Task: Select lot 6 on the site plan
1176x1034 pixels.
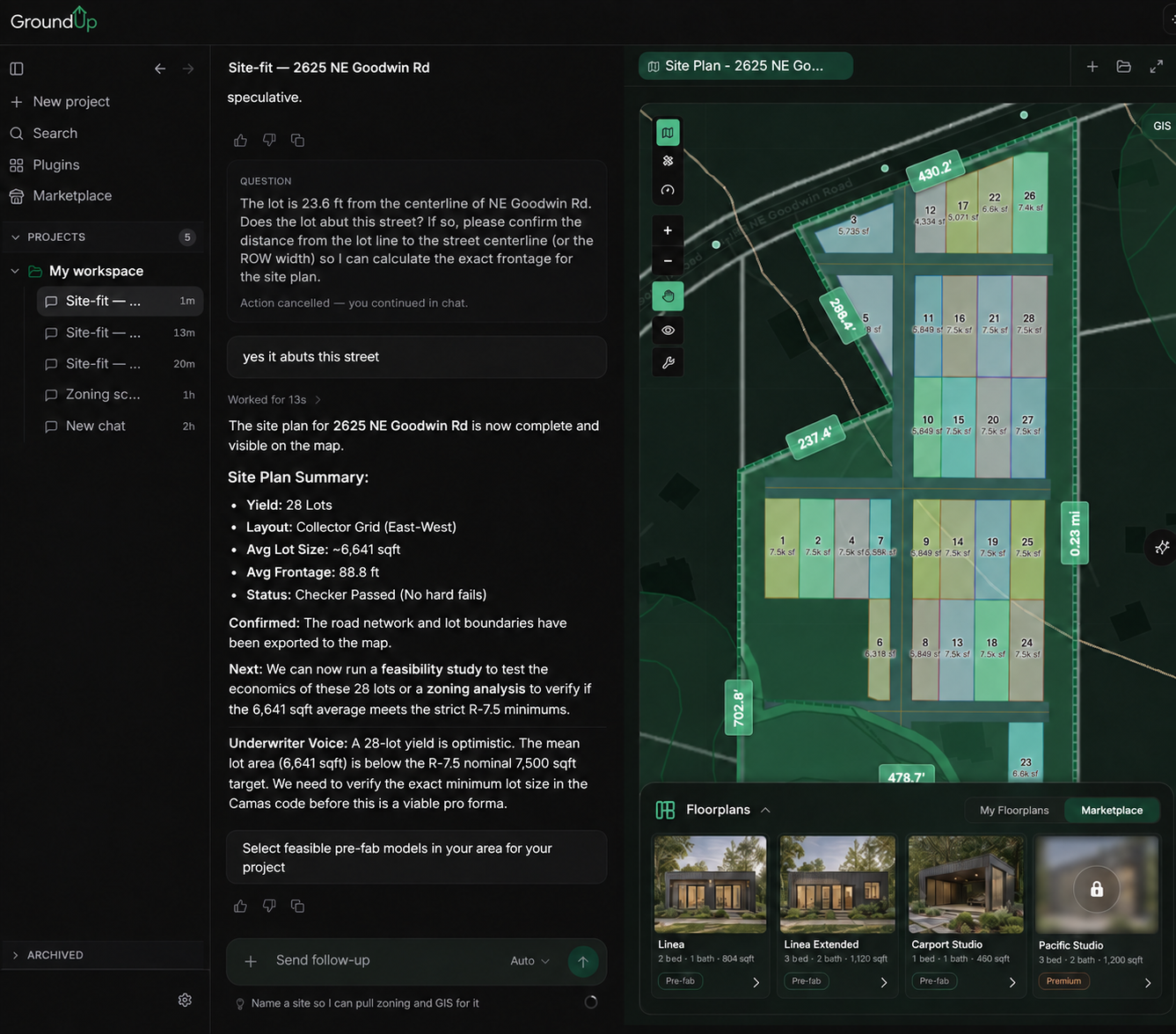Action: coord(880,648)
